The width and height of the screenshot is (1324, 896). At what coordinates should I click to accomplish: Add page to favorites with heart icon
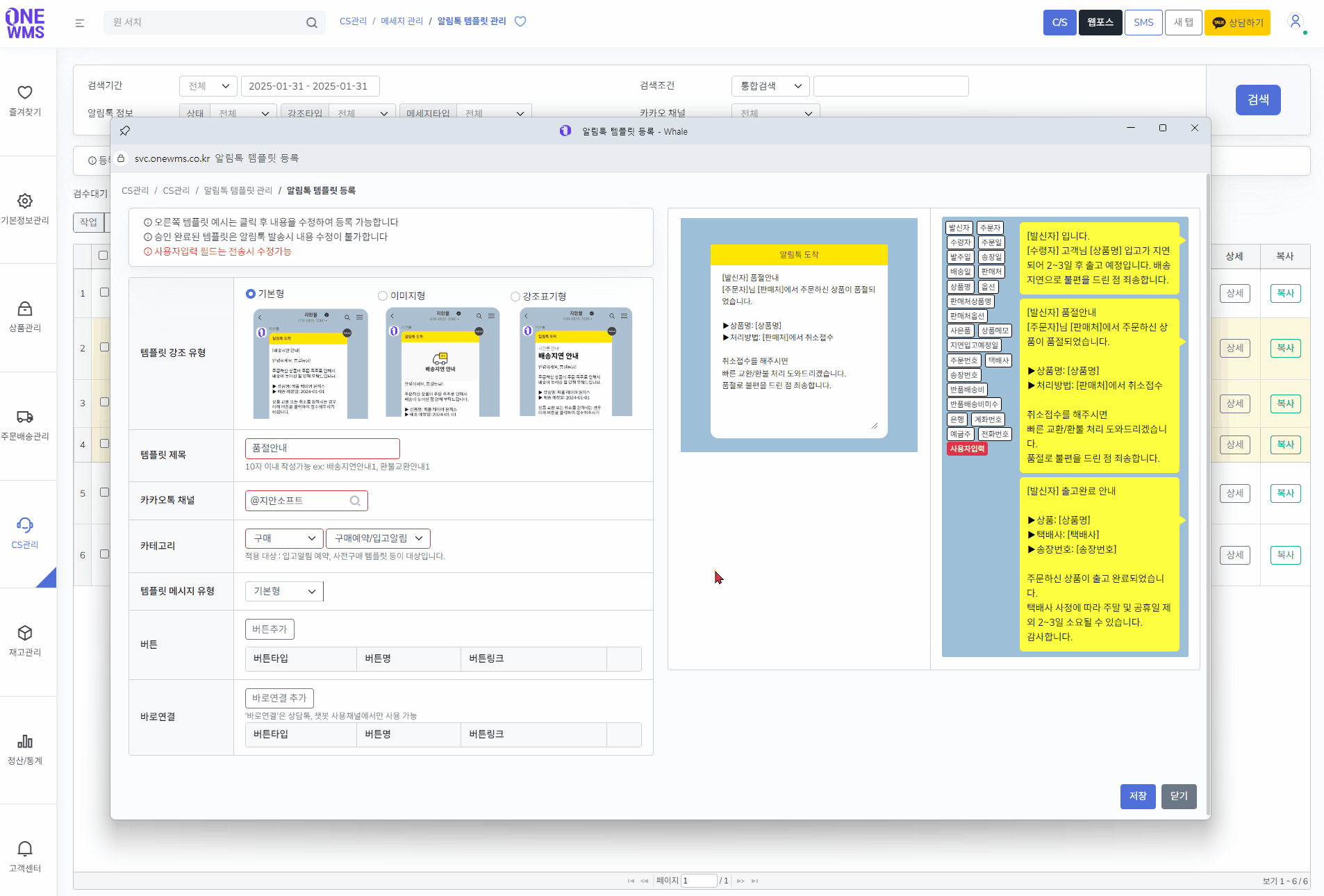pyautogui.click(x=520, y=22)
